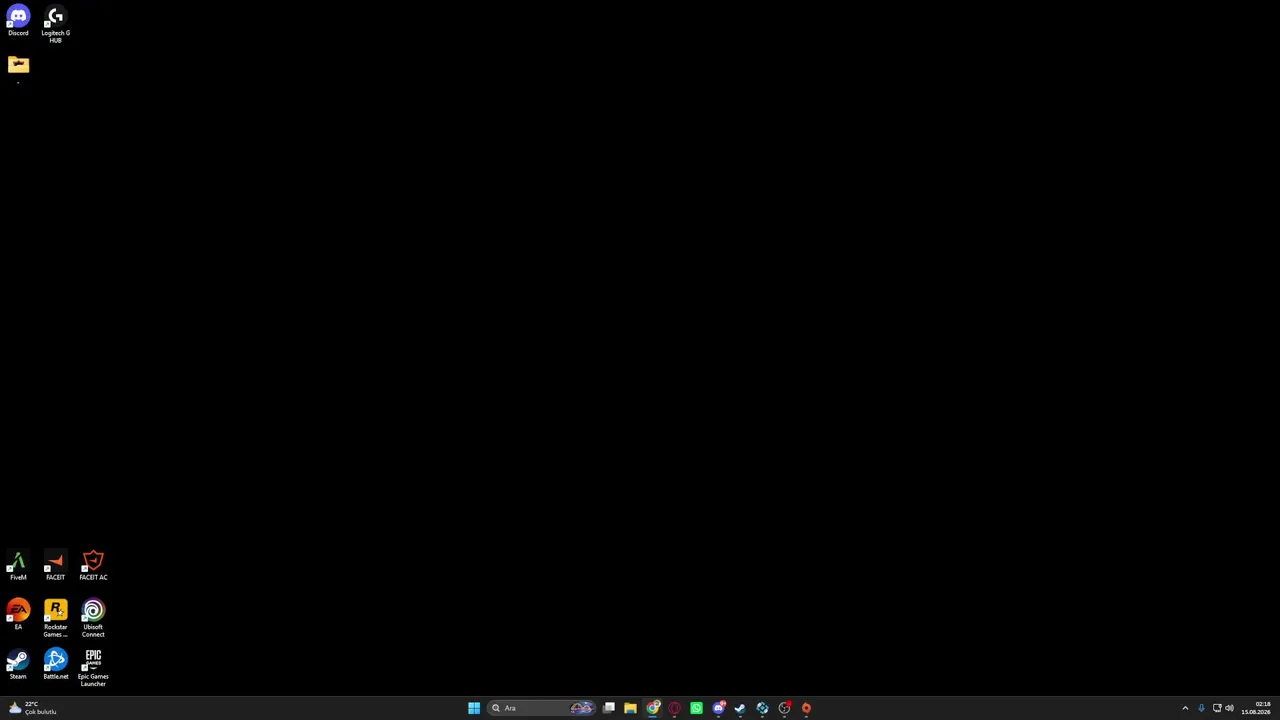This screenshot has height=720, width=1280.
Task: Open the weather widget showing 22°C
Action: point(32,708)
